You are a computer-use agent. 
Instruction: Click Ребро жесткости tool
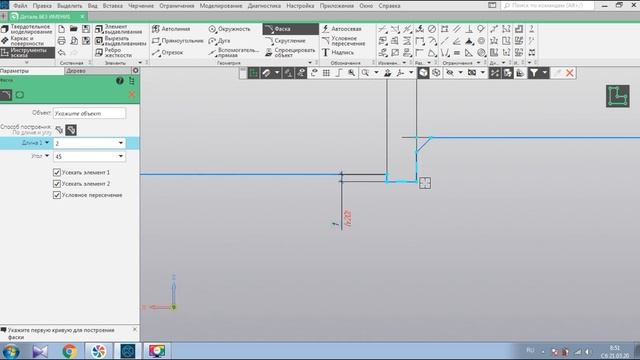[x=113, y=52]
